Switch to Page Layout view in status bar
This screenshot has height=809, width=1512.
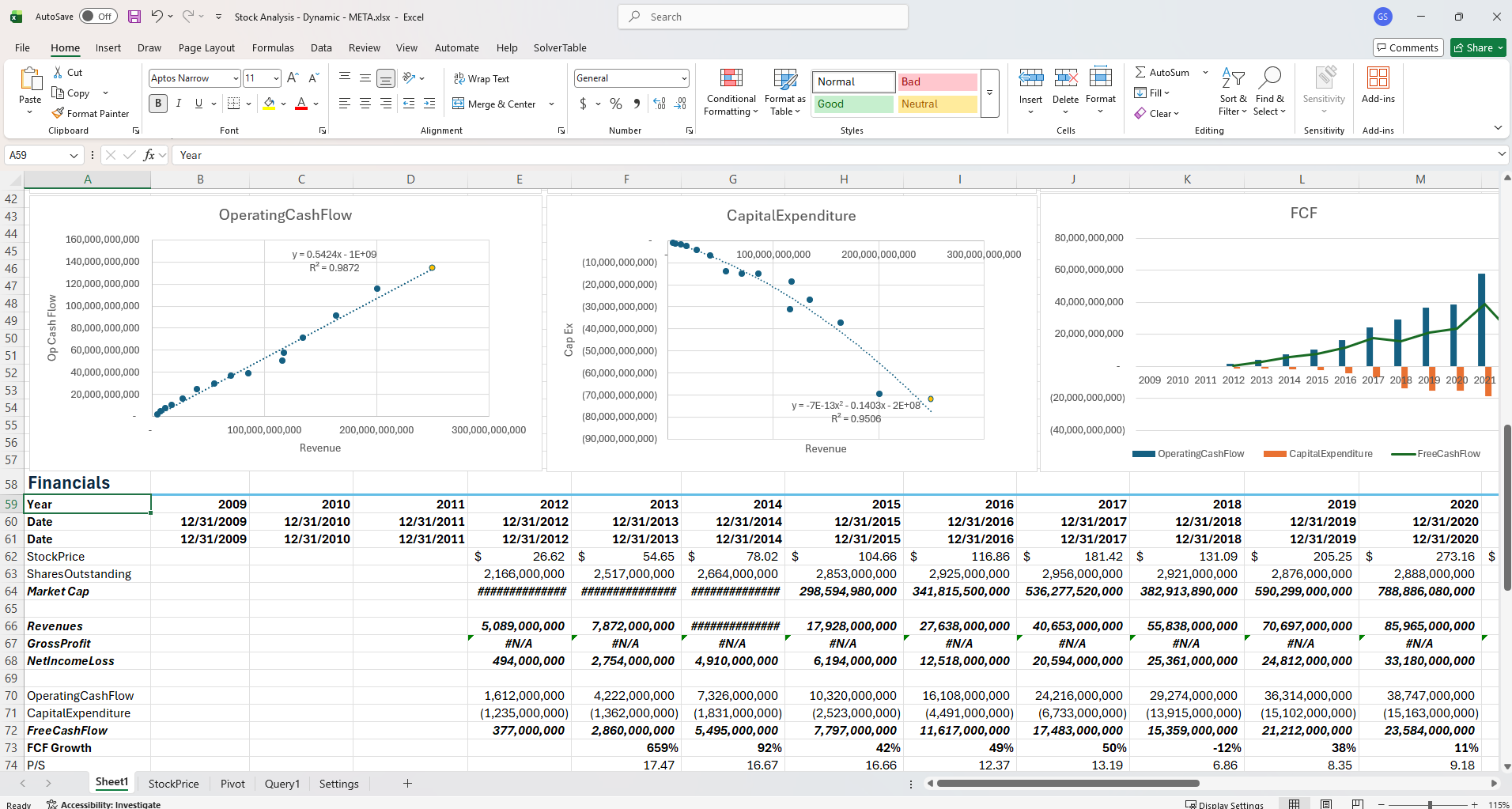[x=1326, y=804]
